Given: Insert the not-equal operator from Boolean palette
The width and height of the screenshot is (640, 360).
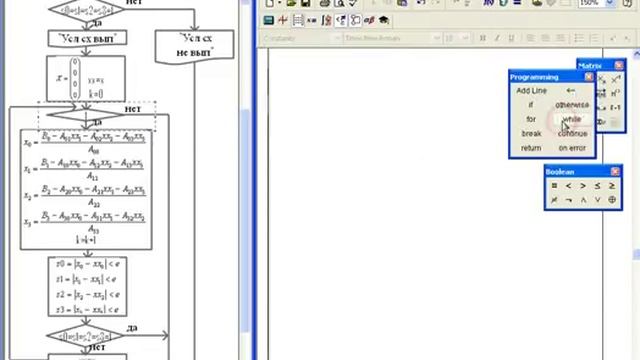Looking at the screenshot, I should pos(554,200).
